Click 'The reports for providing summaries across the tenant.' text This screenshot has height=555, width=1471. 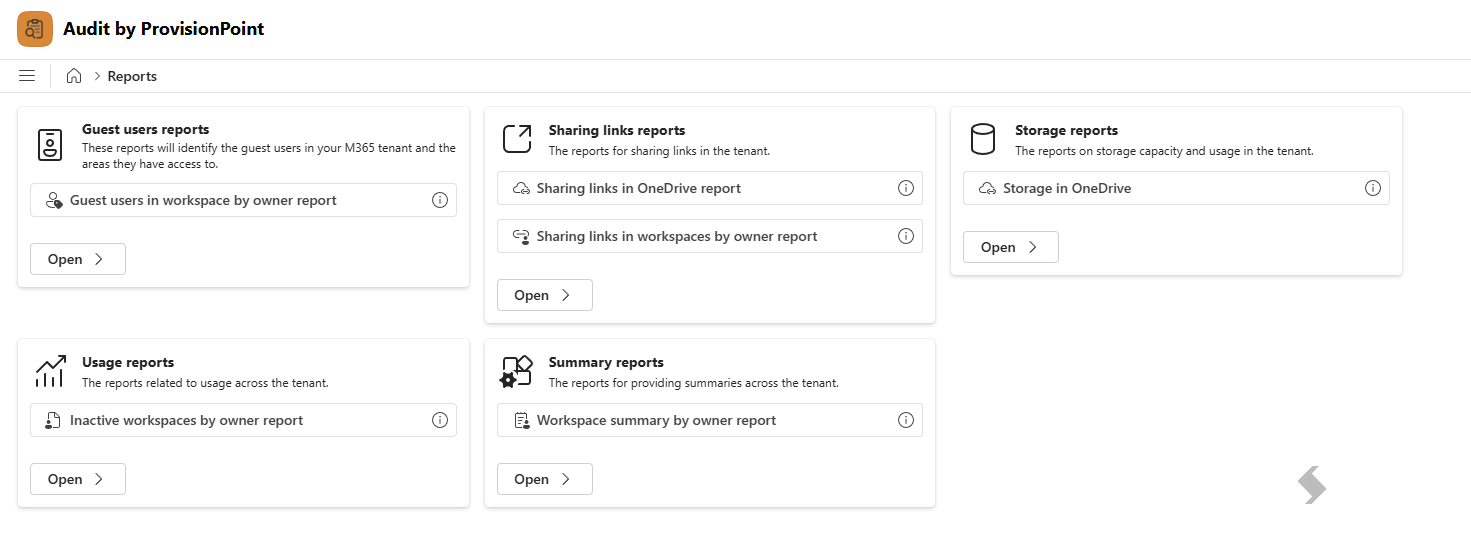click(694, 383)
